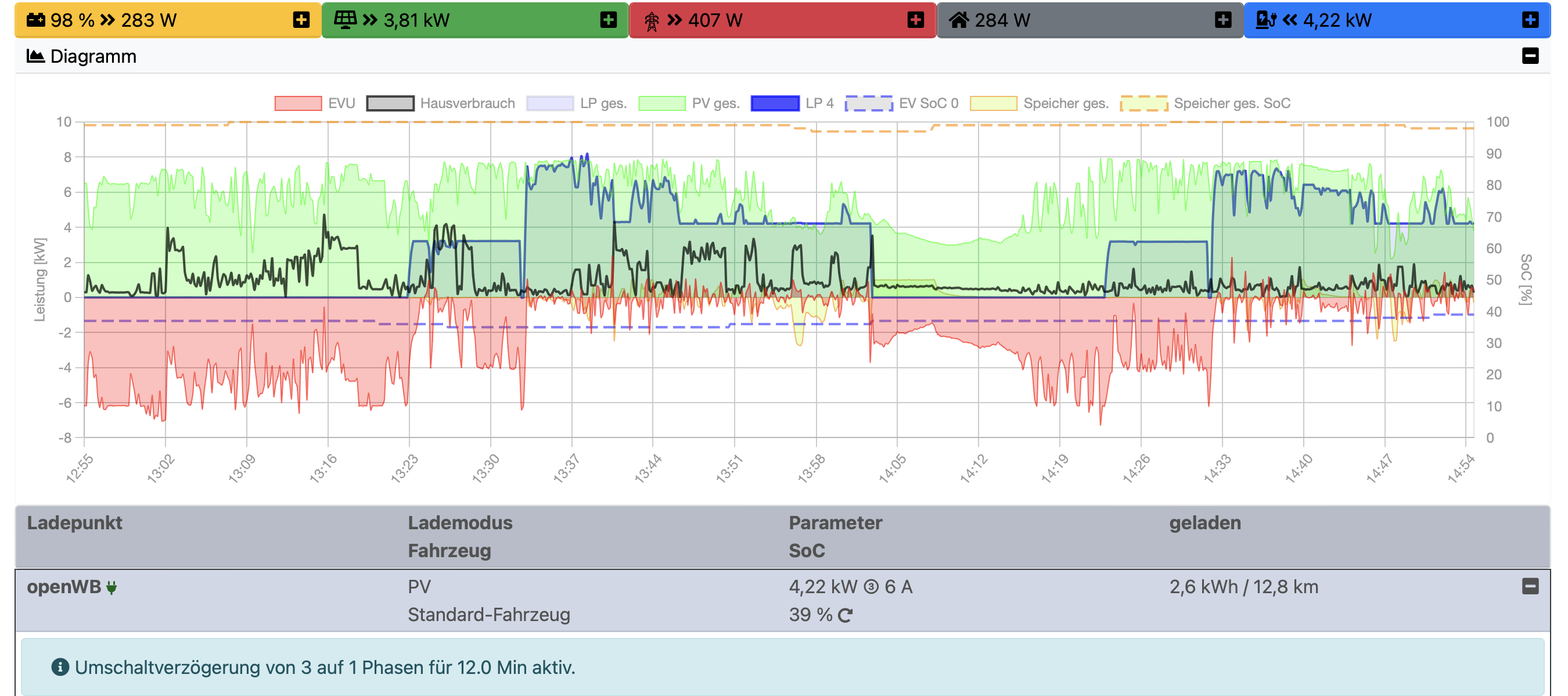This screenshot has height=696, width=1568.
Task: Expand the gray house consumption card
Action: tap(1222, 20)
